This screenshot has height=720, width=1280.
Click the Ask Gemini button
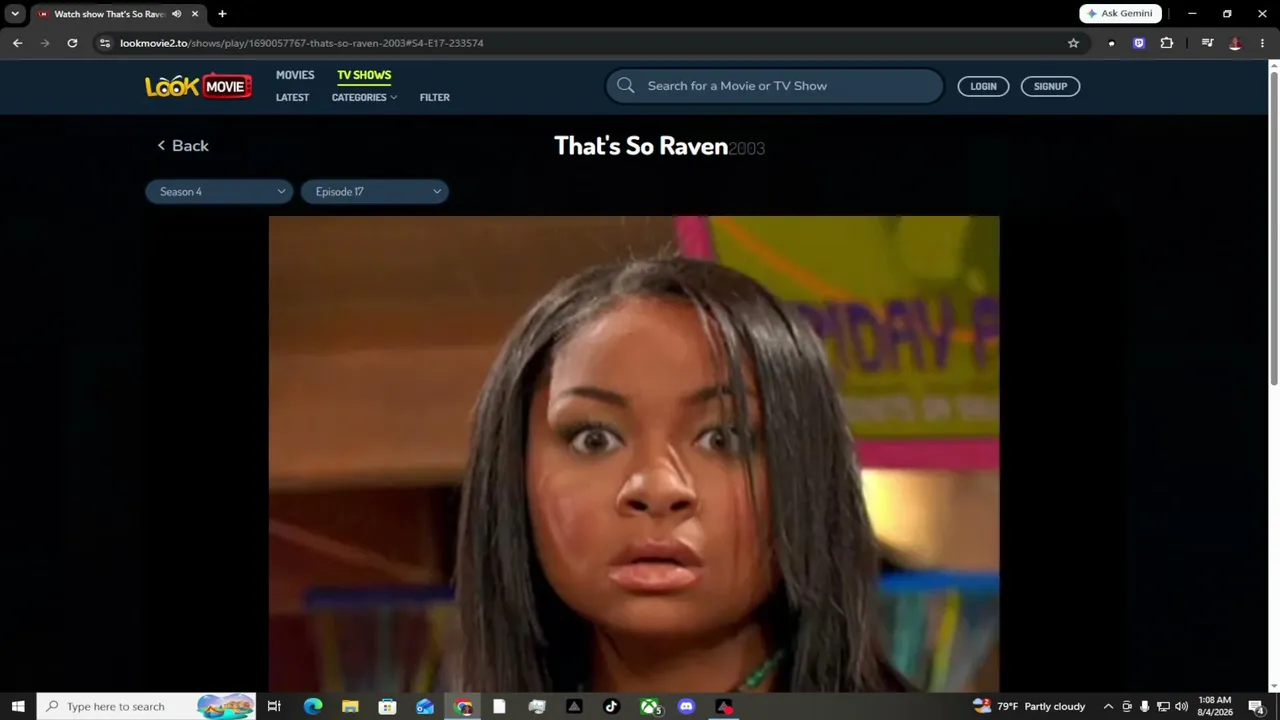tap(1120, 14)
